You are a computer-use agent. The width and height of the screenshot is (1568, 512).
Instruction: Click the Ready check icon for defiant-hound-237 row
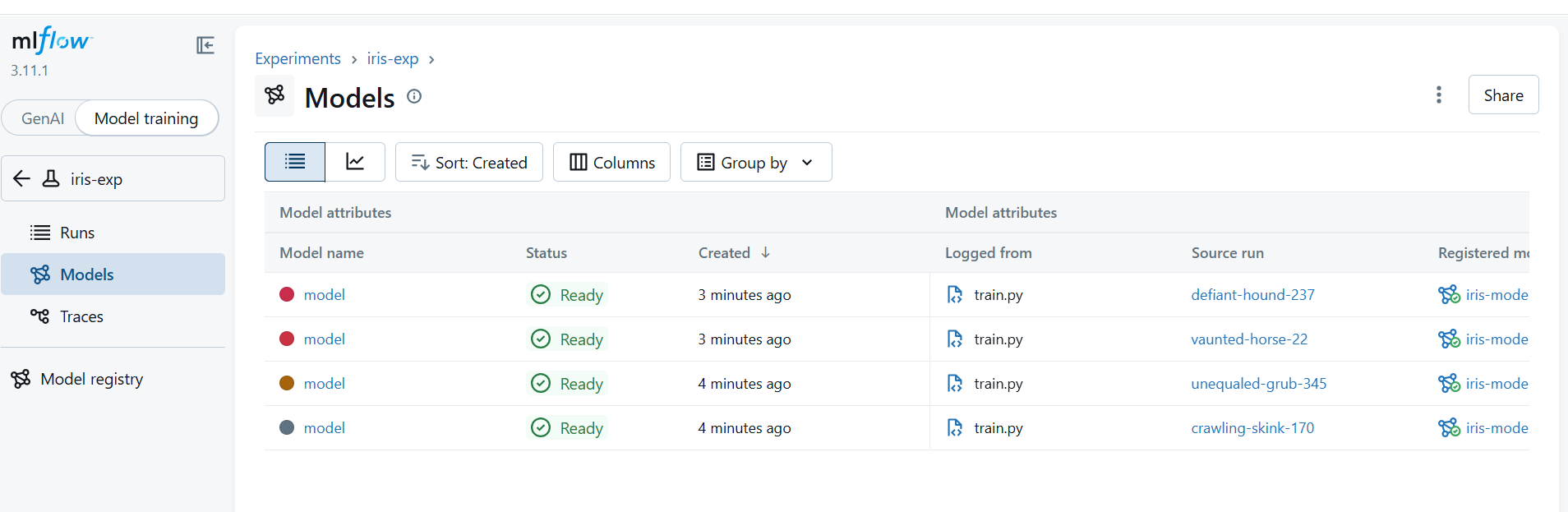(x=541, y=294)
